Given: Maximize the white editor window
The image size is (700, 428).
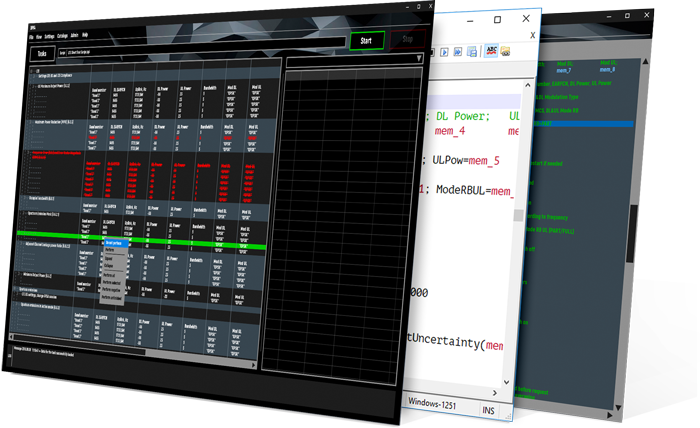Looking at the screenshot, I should 497,19.
